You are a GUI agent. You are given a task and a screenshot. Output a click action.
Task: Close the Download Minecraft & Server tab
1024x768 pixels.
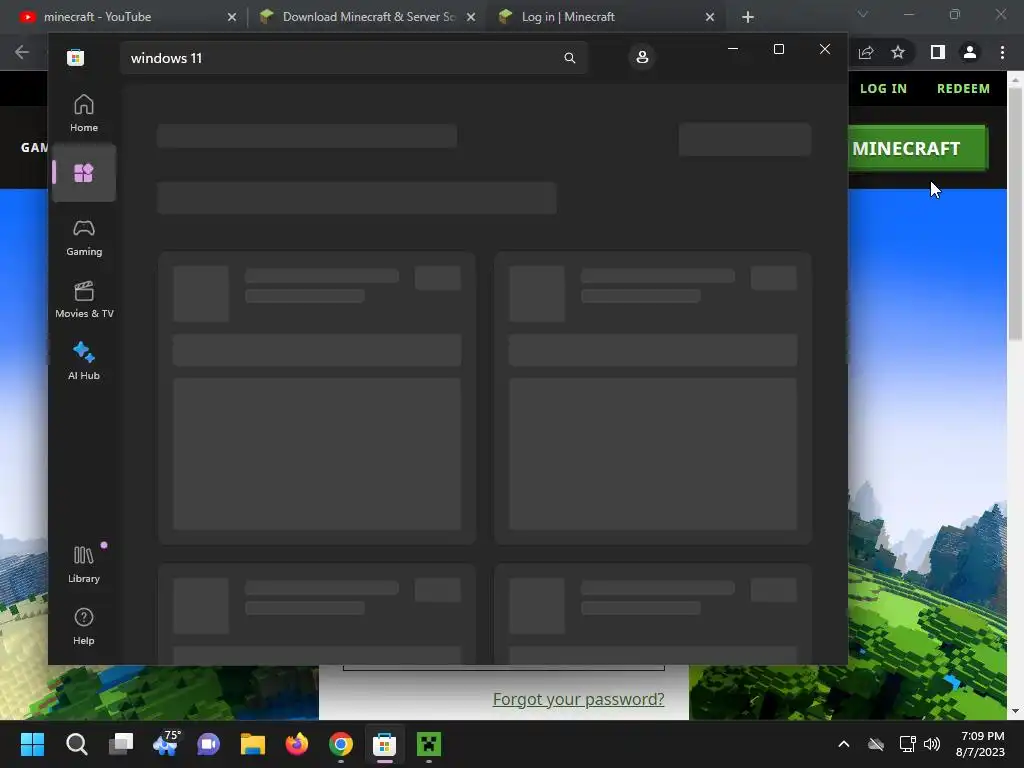pyautogui.click(x=471, y=17)
